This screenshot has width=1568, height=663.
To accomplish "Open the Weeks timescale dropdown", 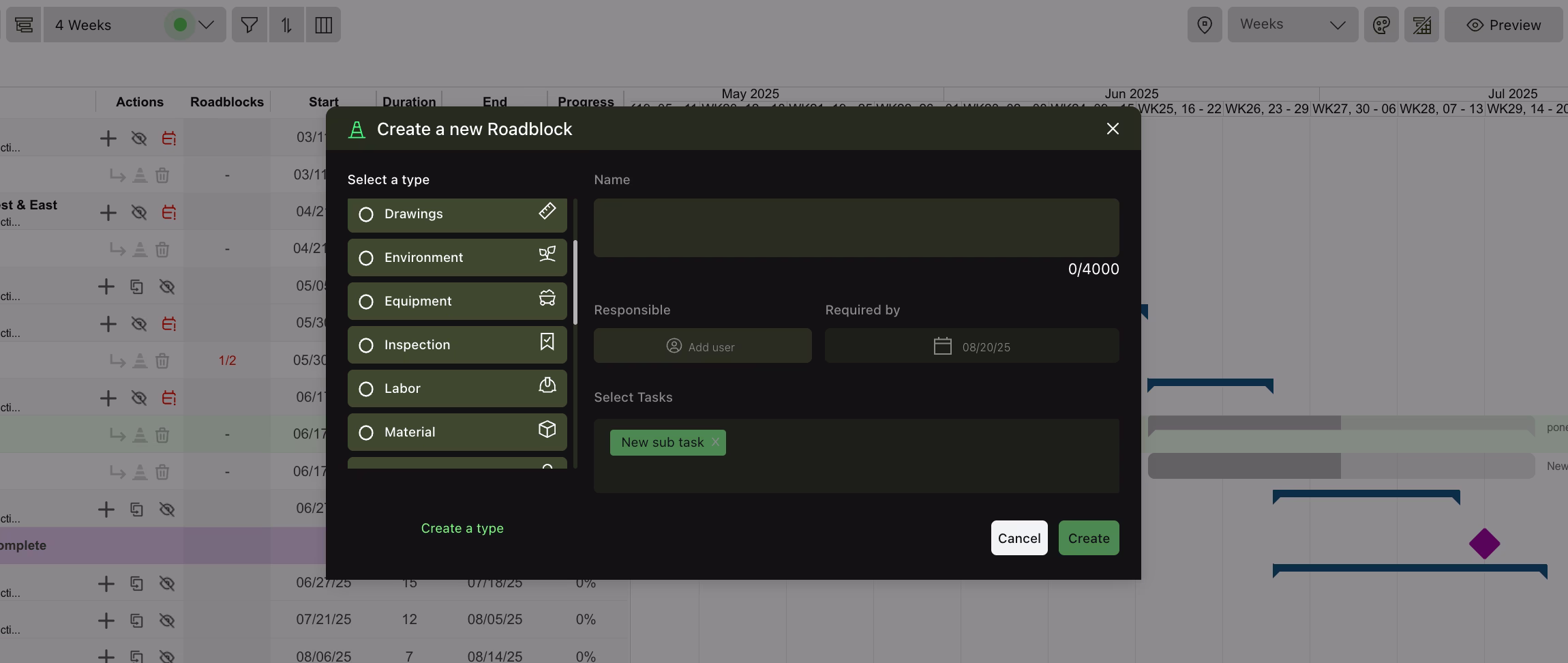I will (1293, 25).
